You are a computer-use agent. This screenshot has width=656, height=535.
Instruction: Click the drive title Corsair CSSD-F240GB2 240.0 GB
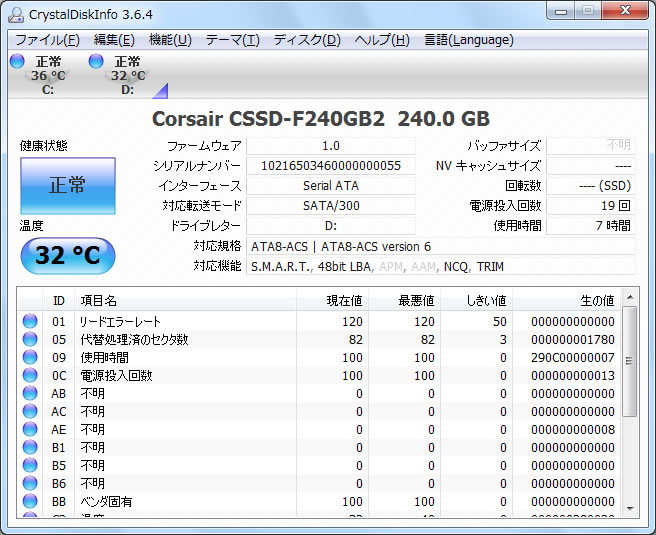(x=320, y=119)
